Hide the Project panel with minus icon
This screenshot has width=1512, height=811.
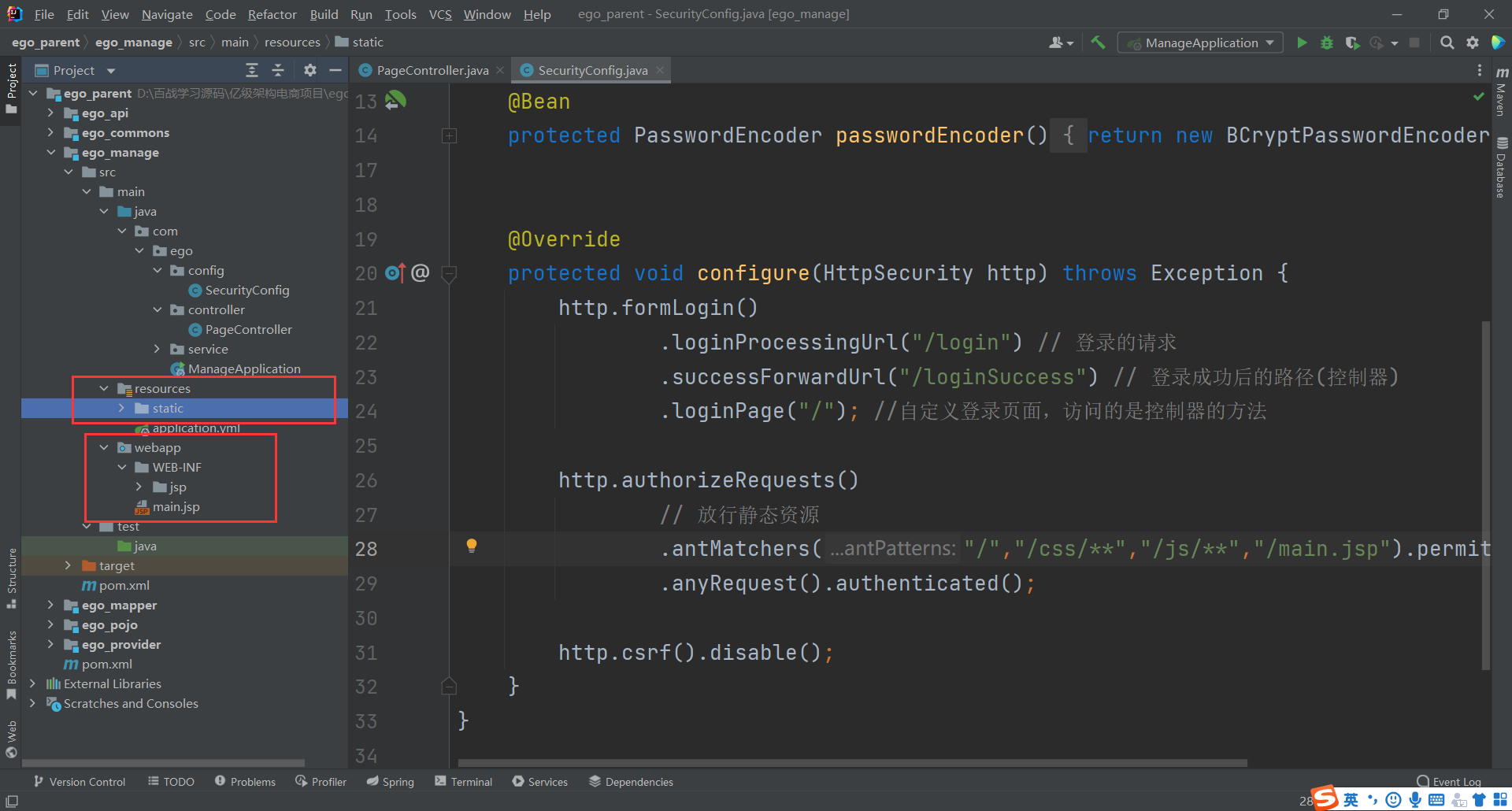[x=335, y=70]
